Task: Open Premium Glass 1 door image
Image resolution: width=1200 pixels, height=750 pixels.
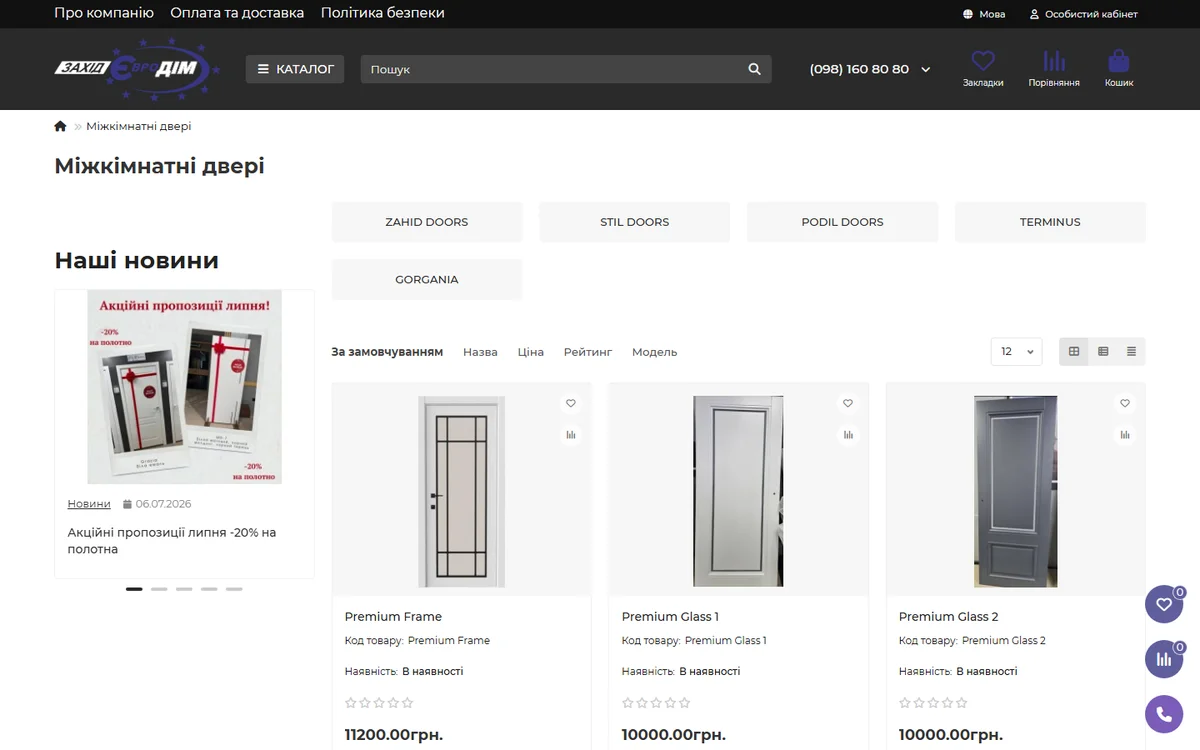Action: coord(738,491)
